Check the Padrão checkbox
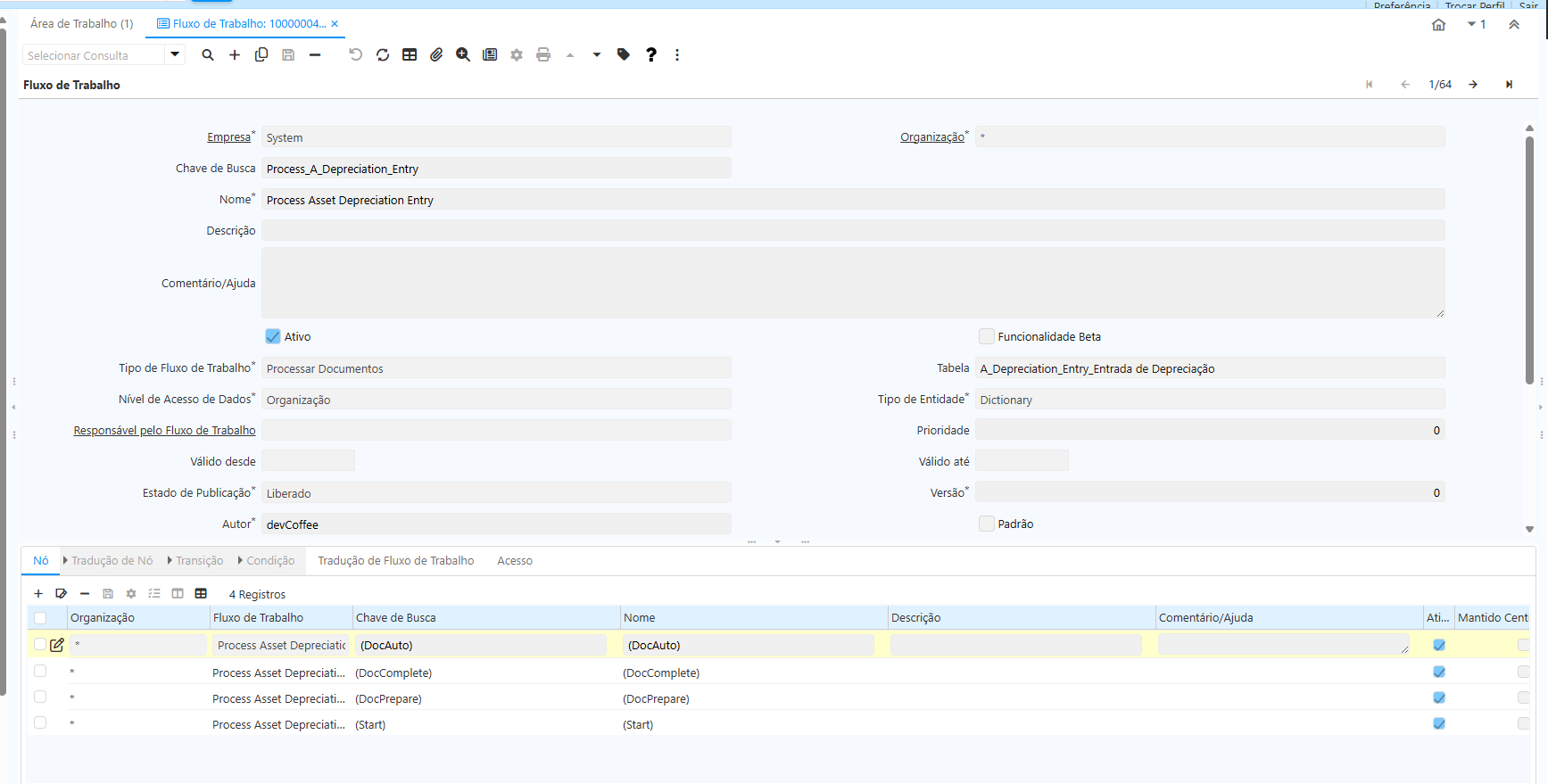 pyautogui.click(x=987, y=524)
